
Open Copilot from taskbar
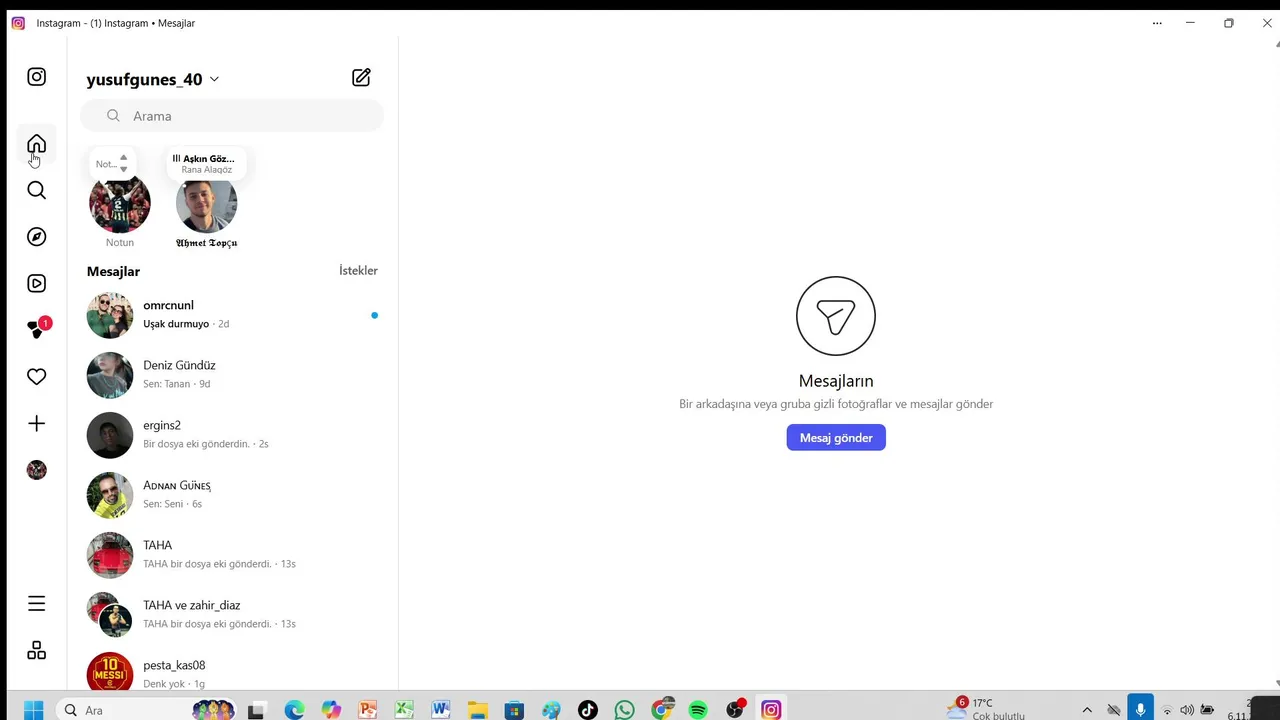(331, 710)
